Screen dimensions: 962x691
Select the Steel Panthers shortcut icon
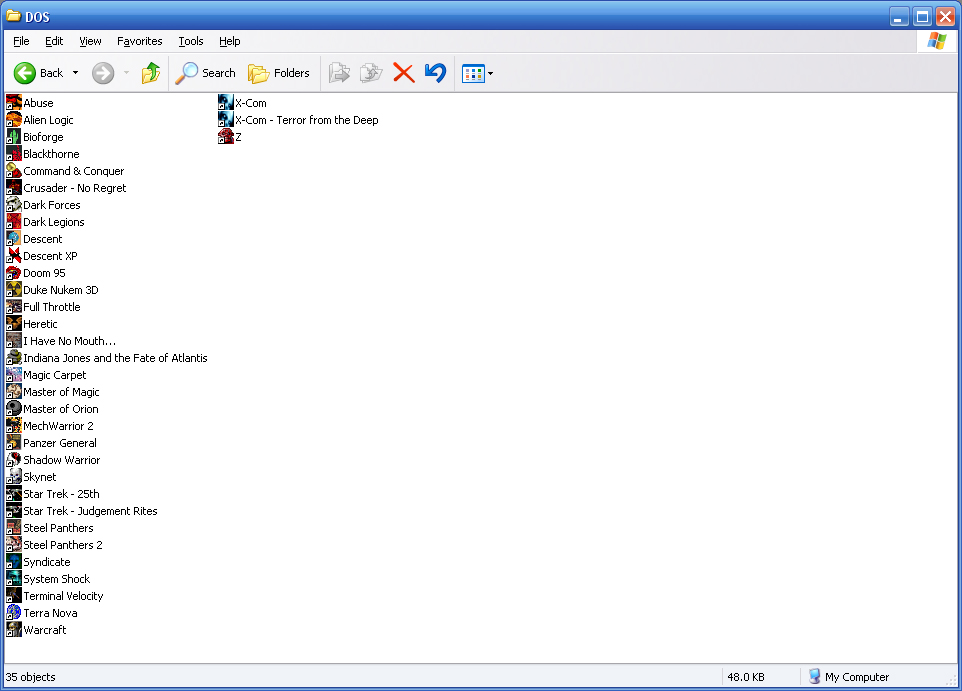pyautogui.click(x=14, y=527)
